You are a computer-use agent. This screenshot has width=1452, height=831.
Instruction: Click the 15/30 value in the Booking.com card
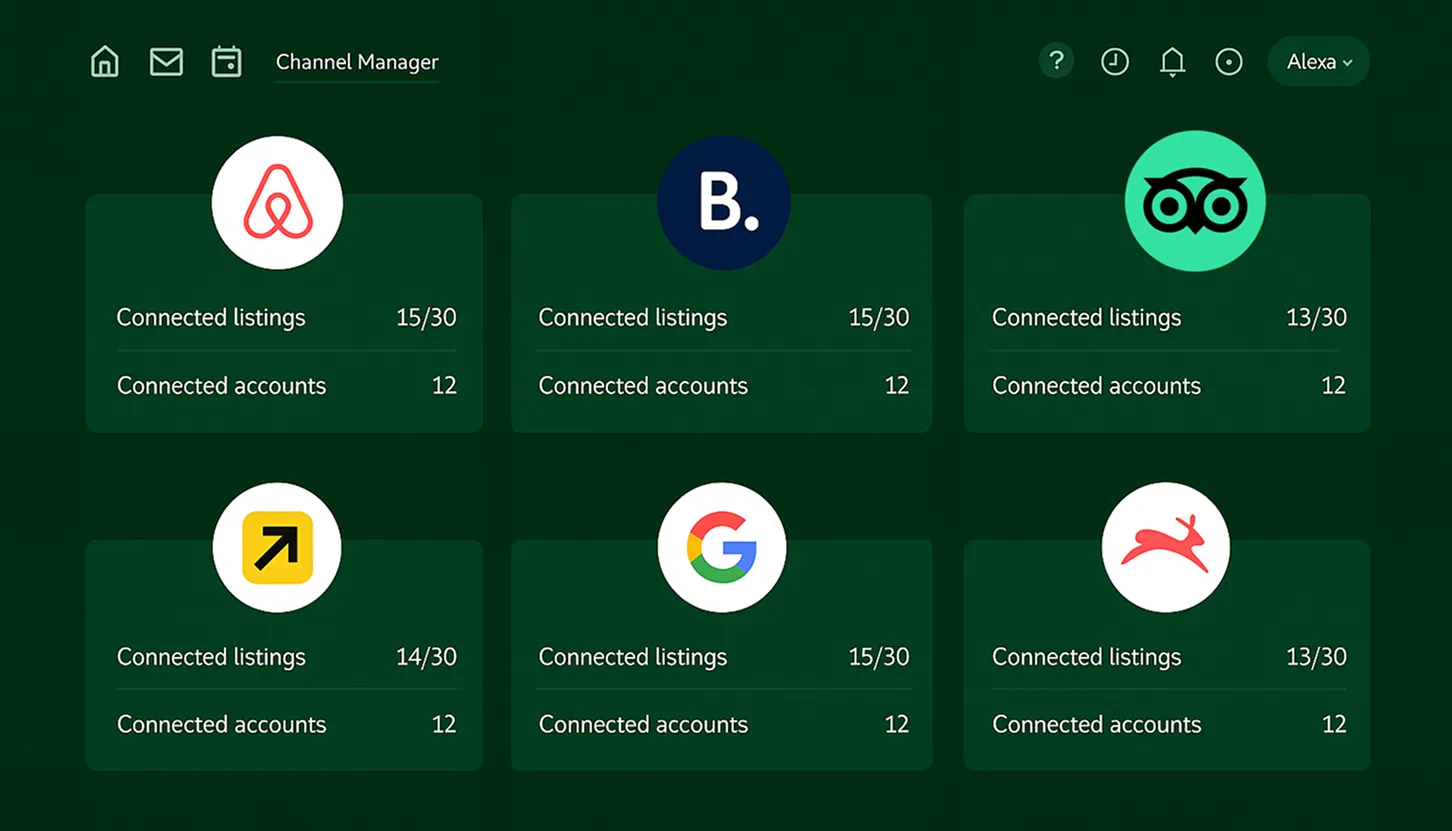click(879, 318)
